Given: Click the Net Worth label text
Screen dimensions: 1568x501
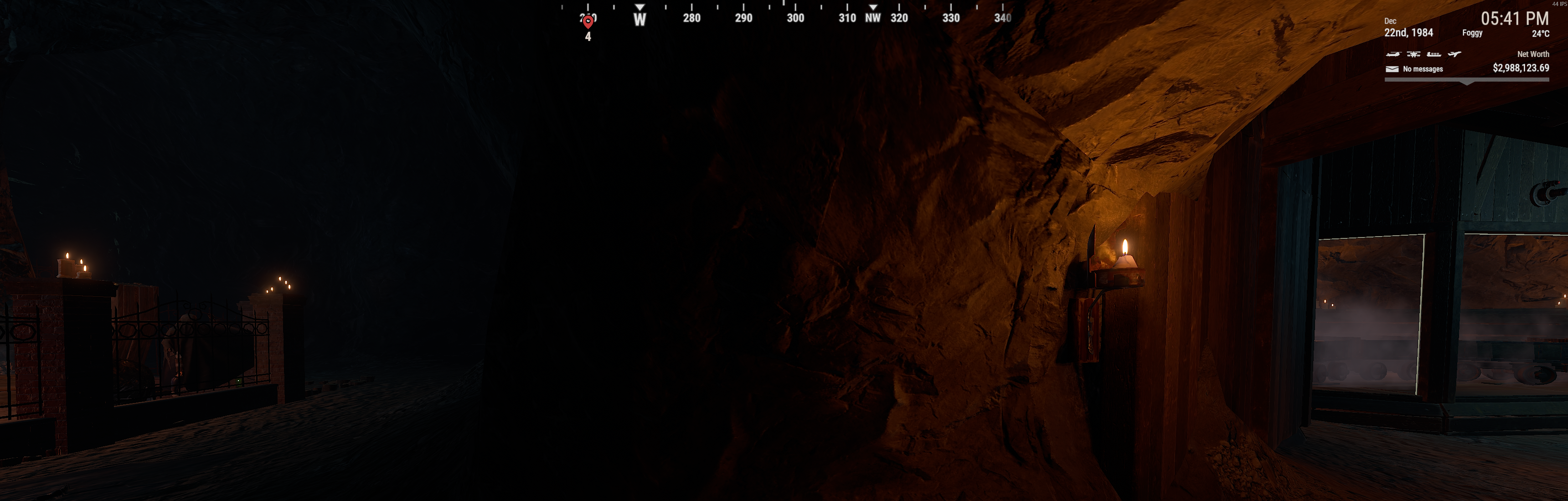Looking at the screenshot, I should click(x=1533, y=54).
